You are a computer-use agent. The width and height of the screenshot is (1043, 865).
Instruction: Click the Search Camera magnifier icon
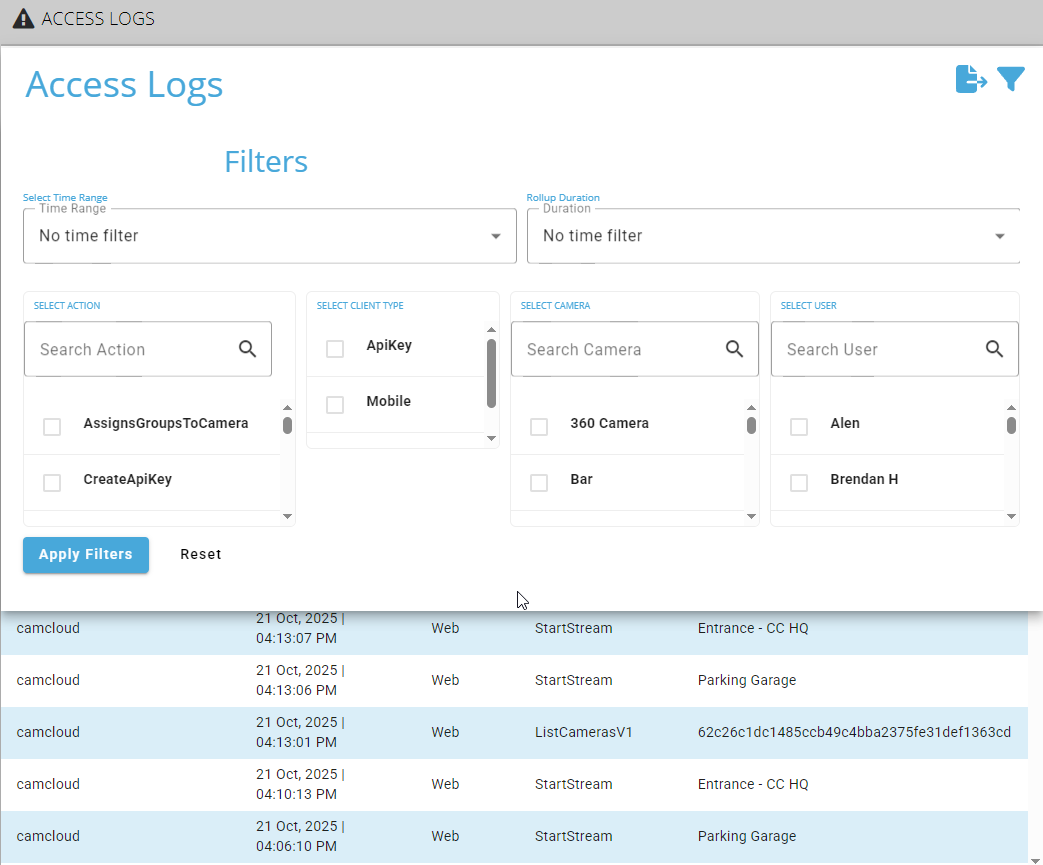click(734, 349)
